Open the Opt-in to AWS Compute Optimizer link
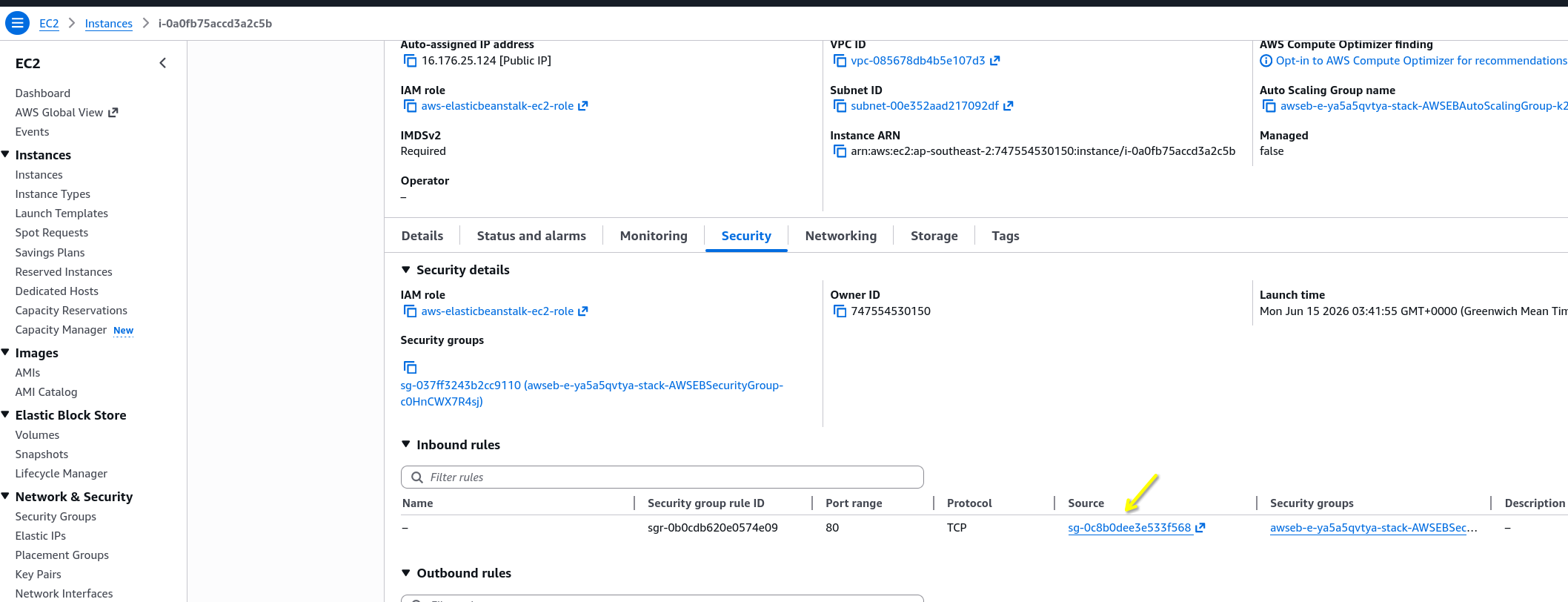Image resolution: width=1568 pixels, height=602 pixels. [1421, 61]
